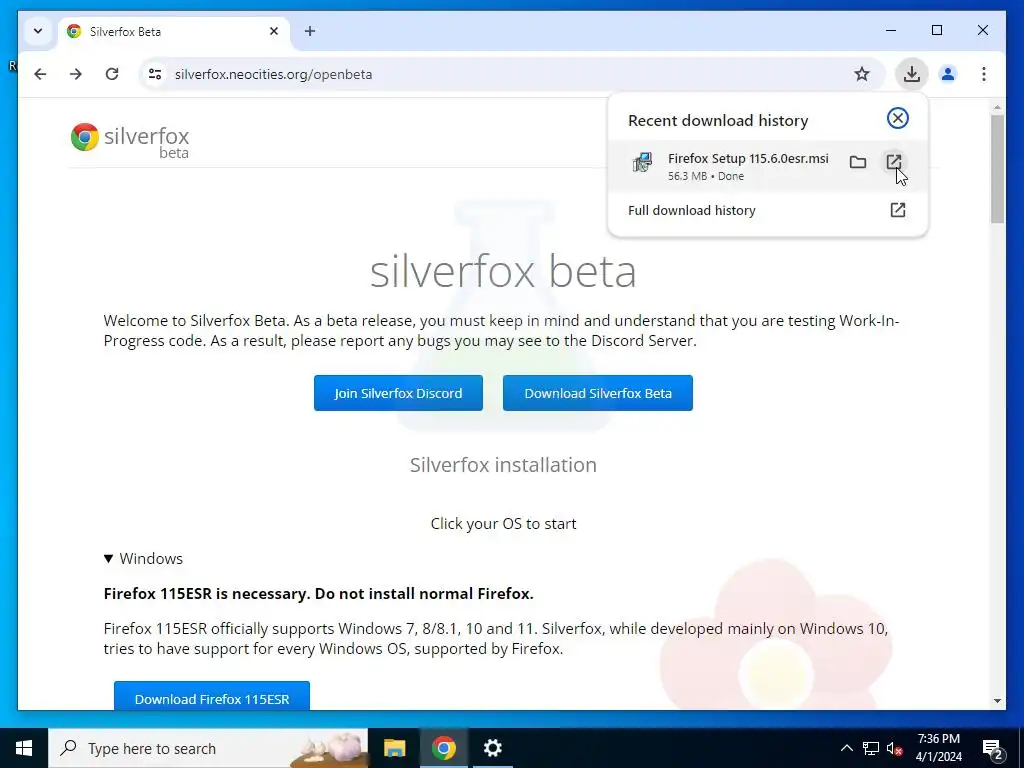Open File Explorer from the taskbar

pyautogui.click(x=394, y=748)
